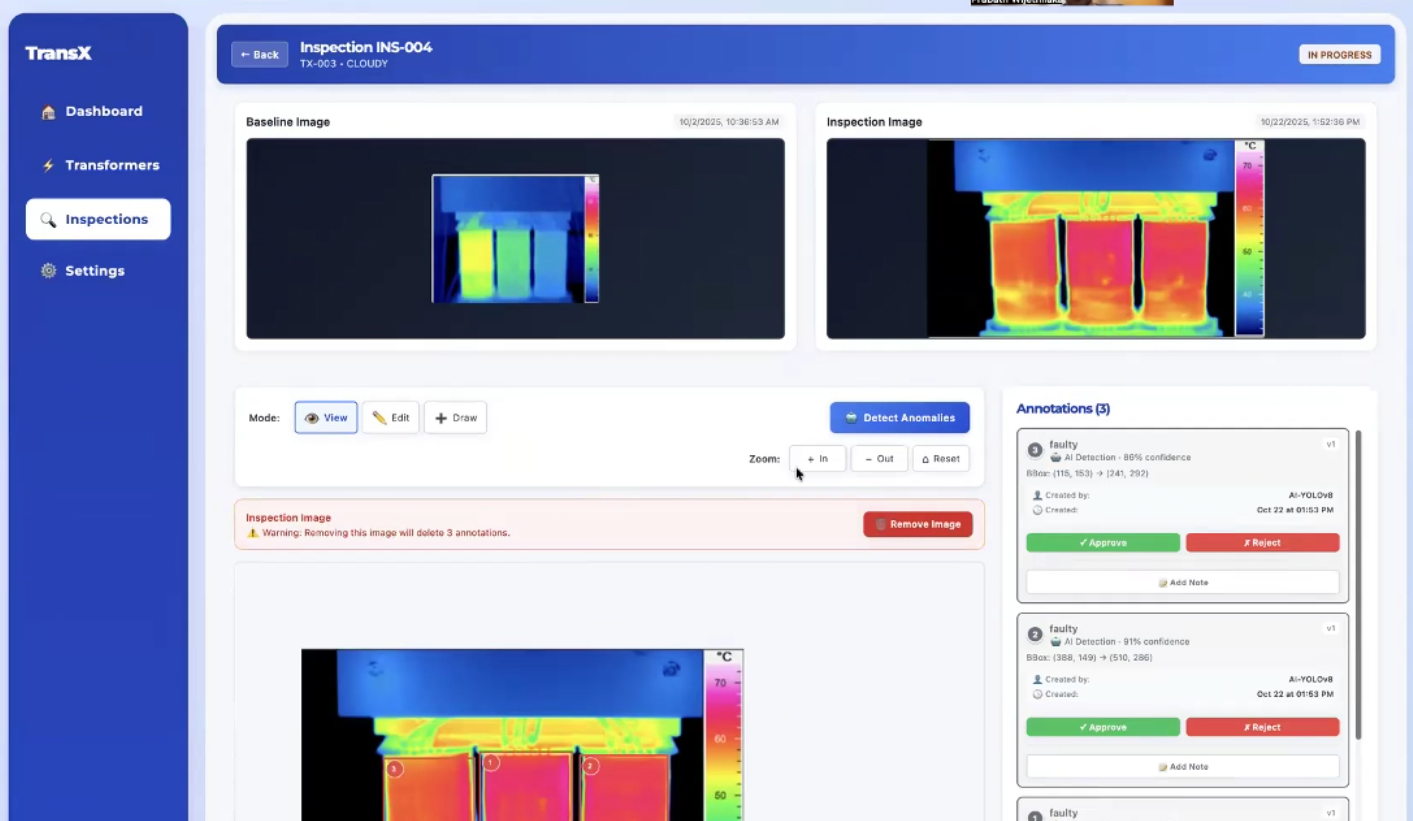Open the Dashboard page
This screenshot has height=821, width=1413.
(98, 112)
